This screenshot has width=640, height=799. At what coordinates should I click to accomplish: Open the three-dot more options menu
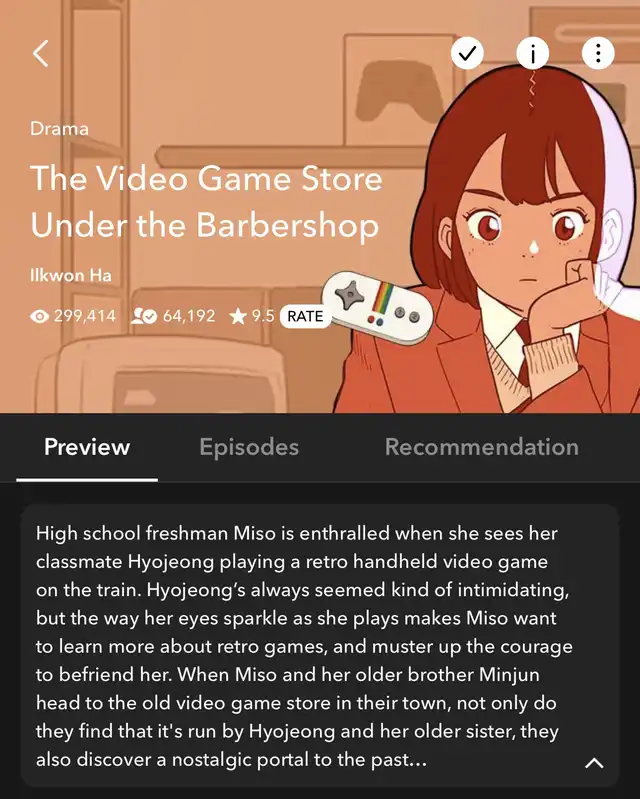pyautogui.click(x=598, y=53)
